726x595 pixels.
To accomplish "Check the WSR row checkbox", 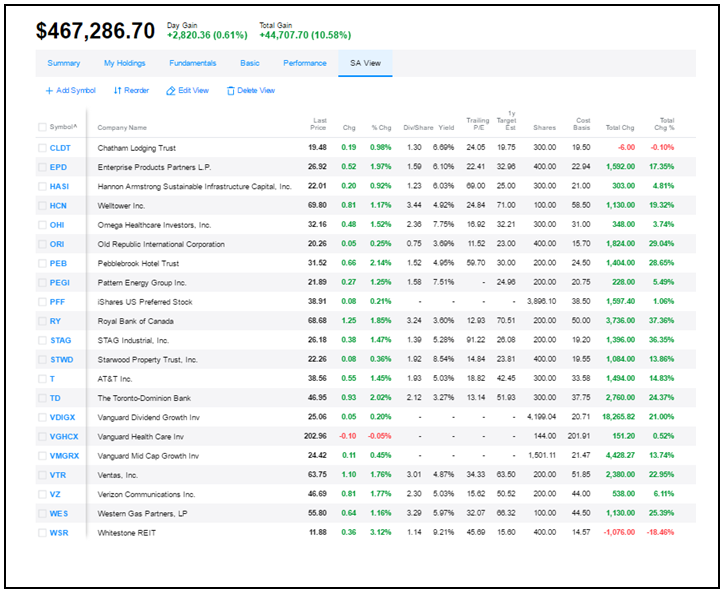I will (43, 533).
